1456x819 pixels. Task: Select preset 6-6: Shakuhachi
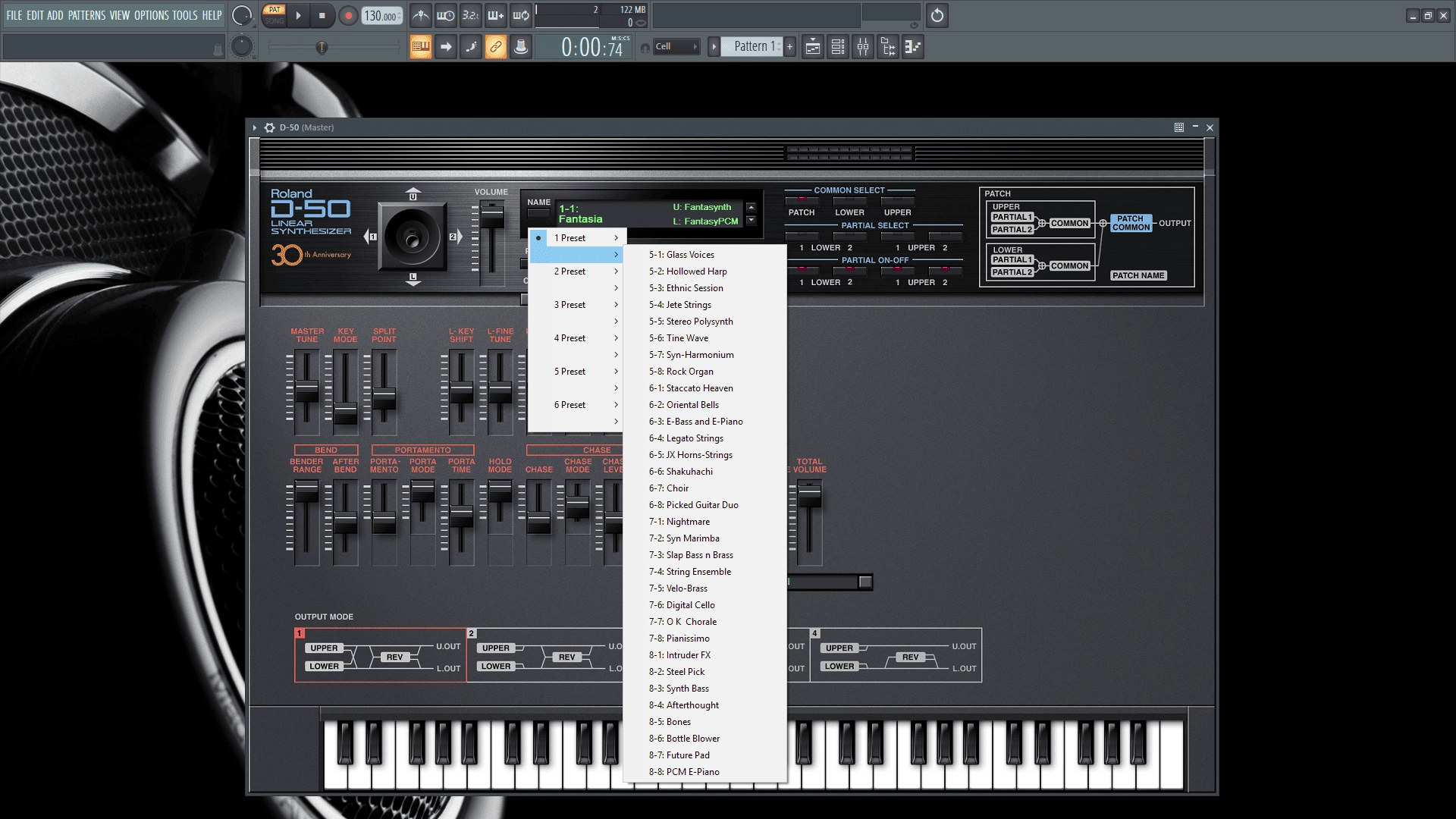tap(704, 472)
